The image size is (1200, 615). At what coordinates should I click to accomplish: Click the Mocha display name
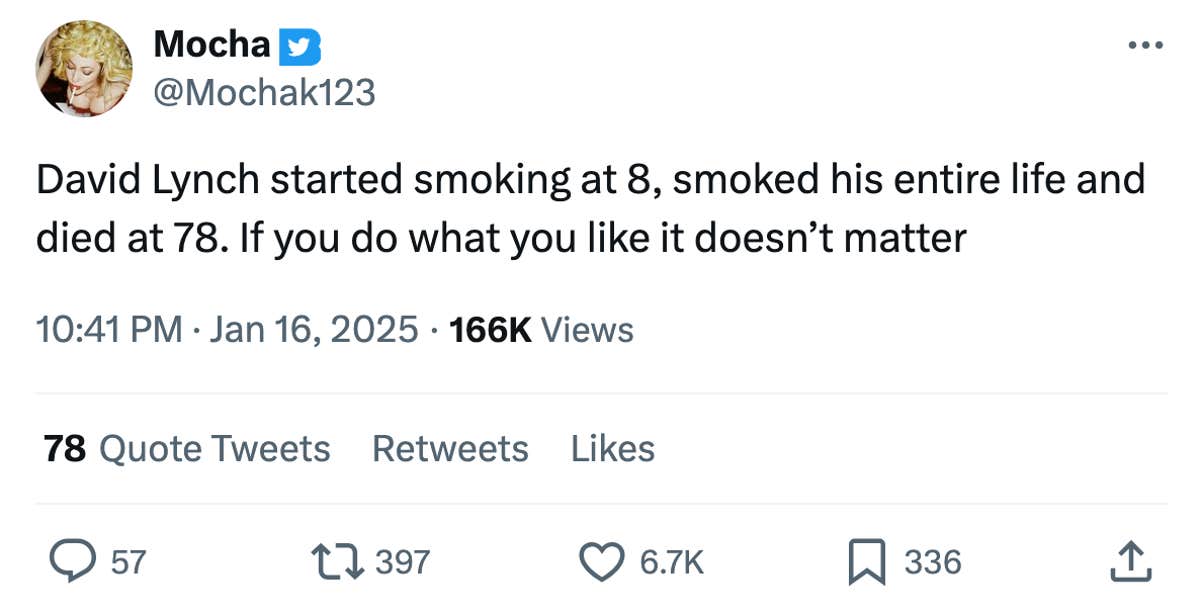212,45
